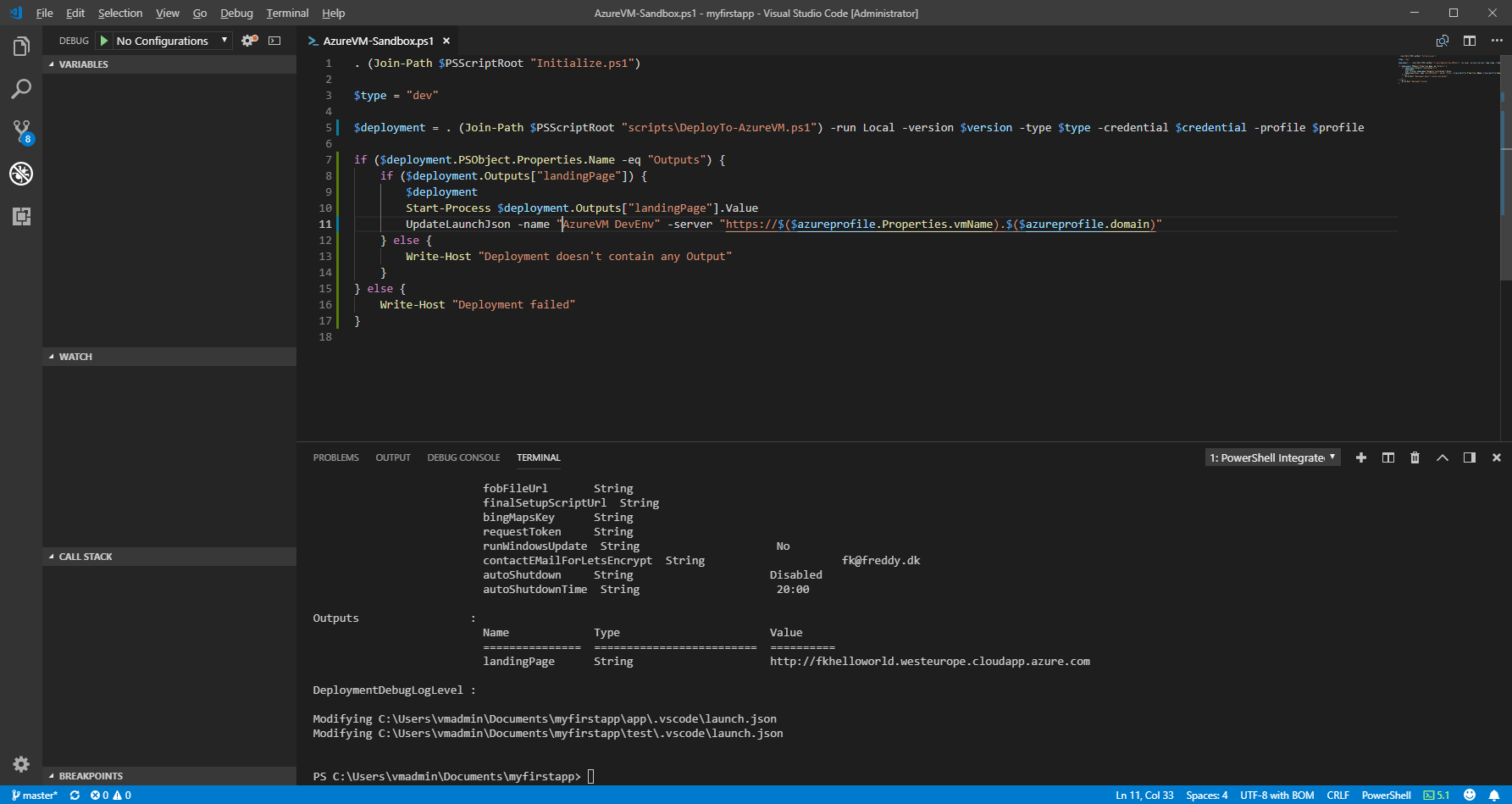This screenshot has height=804, width=1512.
Task: Open the Extensions view in activity bar
Action: point(21,217)
